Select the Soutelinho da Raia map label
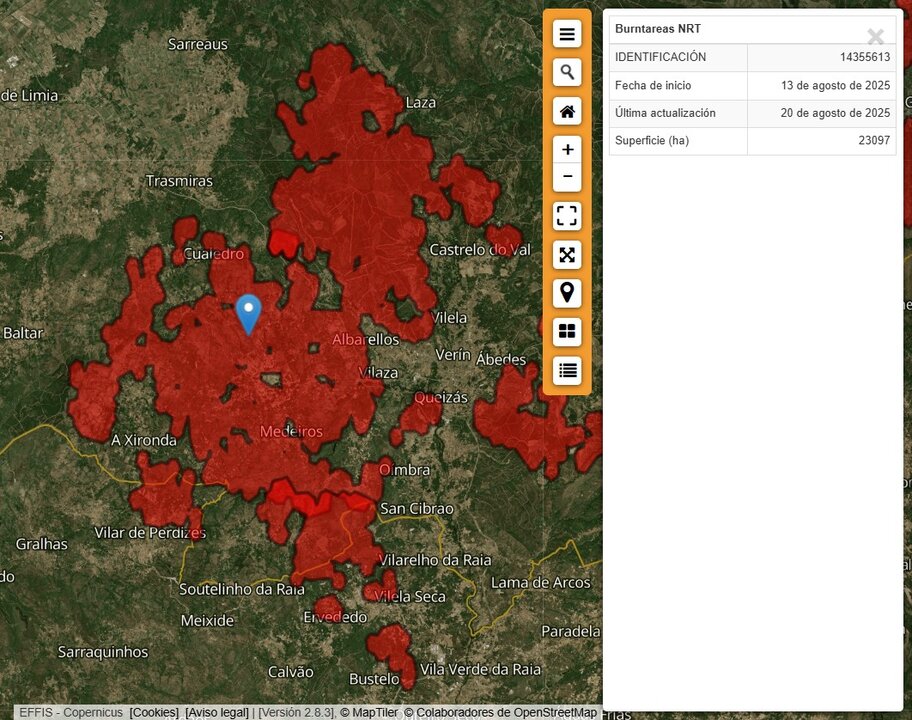Image resolution: width=912 pixels, height=720 pixels. tap(242, 589)
